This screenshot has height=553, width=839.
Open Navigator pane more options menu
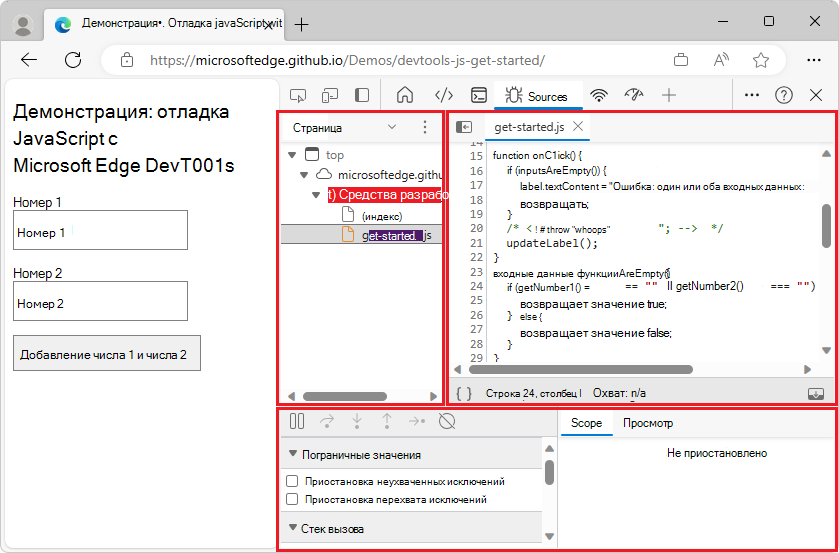coord(425,127)
